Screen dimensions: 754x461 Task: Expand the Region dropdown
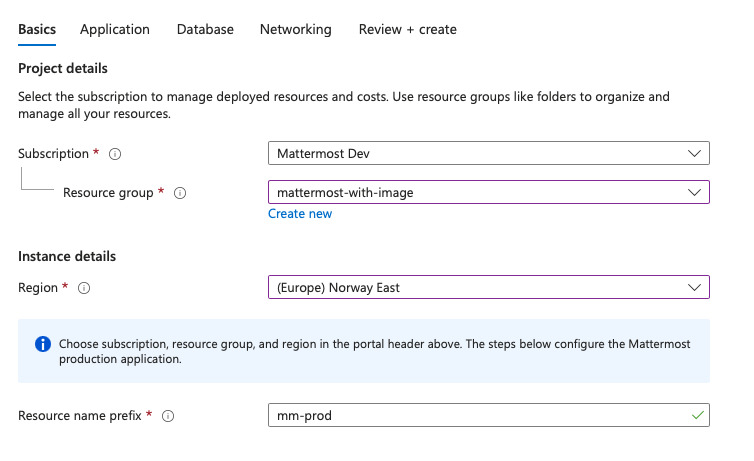(x=489, y=287)
